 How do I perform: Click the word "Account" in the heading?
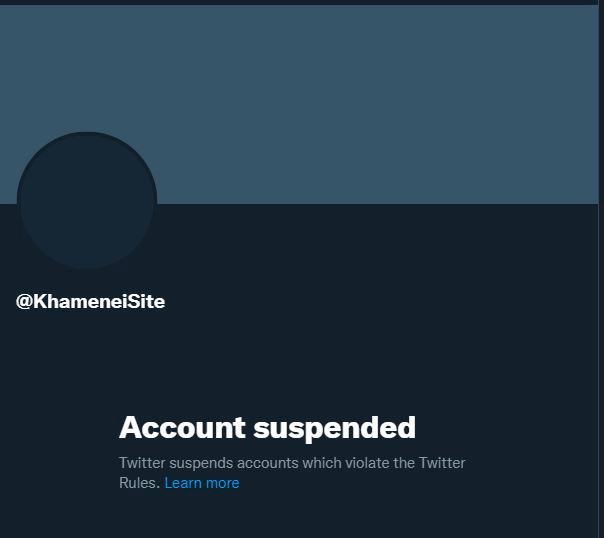pyautogui.click(x=182, y=427)
